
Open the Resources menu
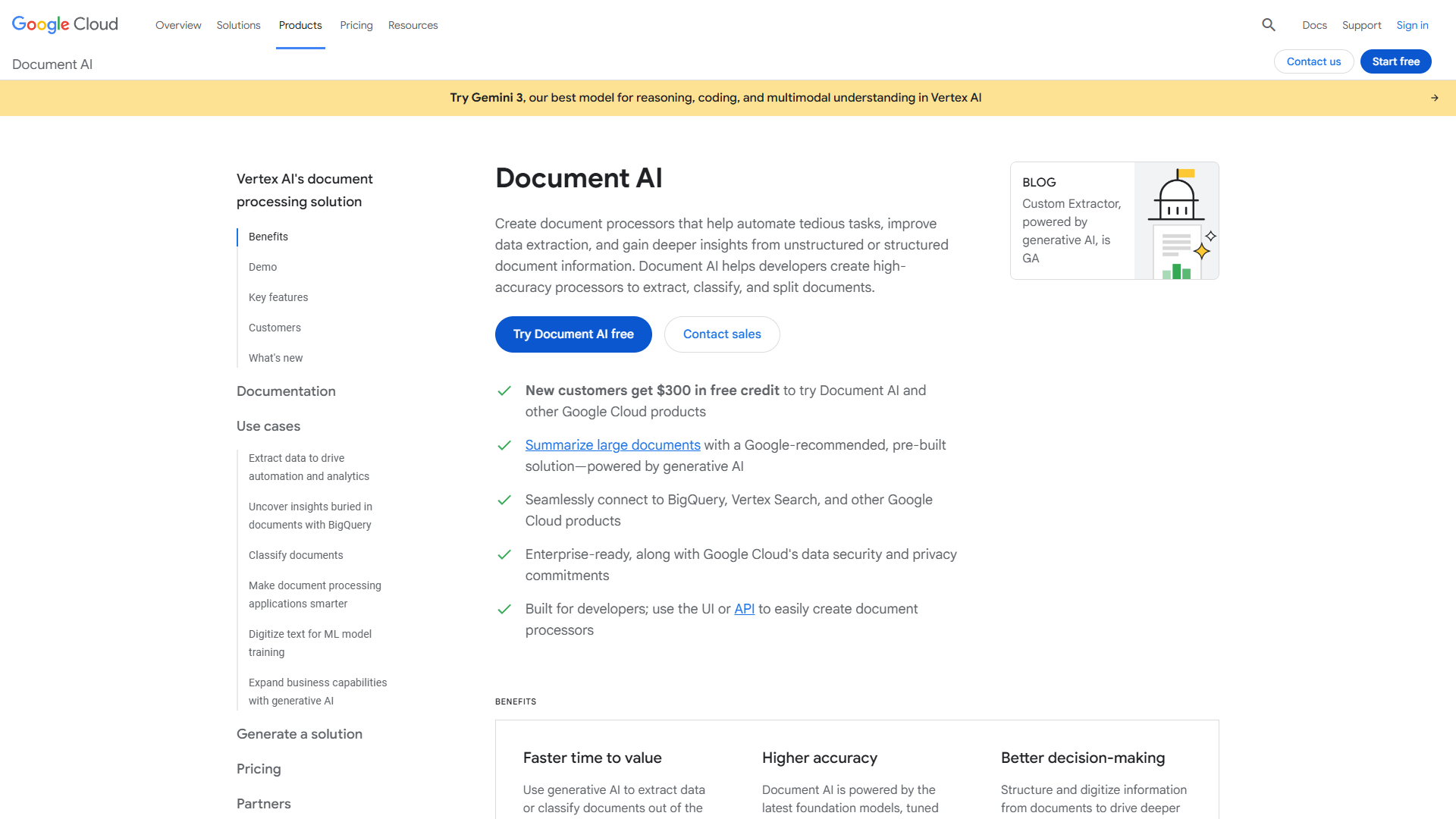click(x=413, y=25)
